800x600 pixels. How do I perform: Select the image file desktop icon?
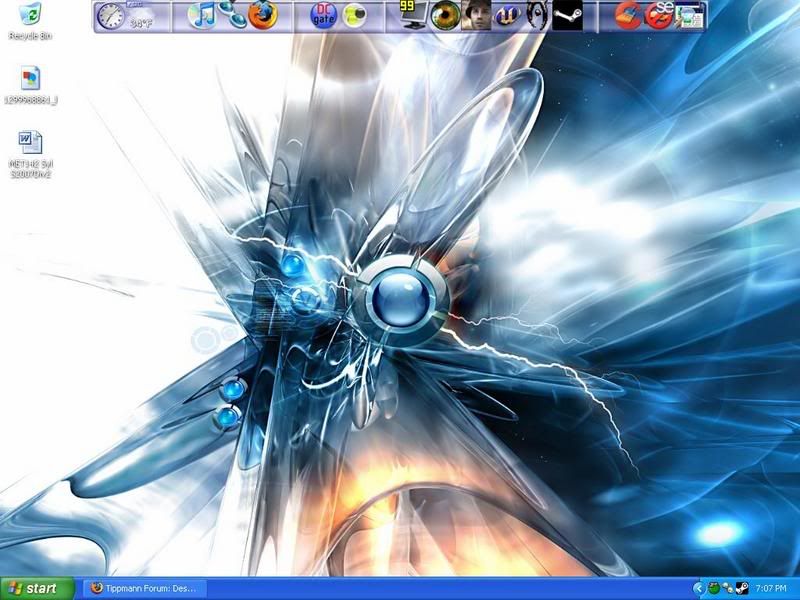30,79
